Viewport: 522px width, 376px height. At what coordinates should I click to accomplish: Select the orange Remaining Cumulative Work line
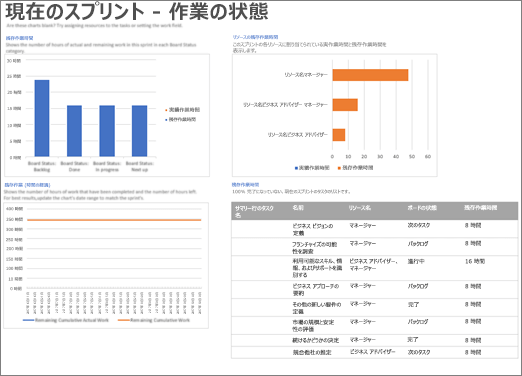tap(114, 220)
